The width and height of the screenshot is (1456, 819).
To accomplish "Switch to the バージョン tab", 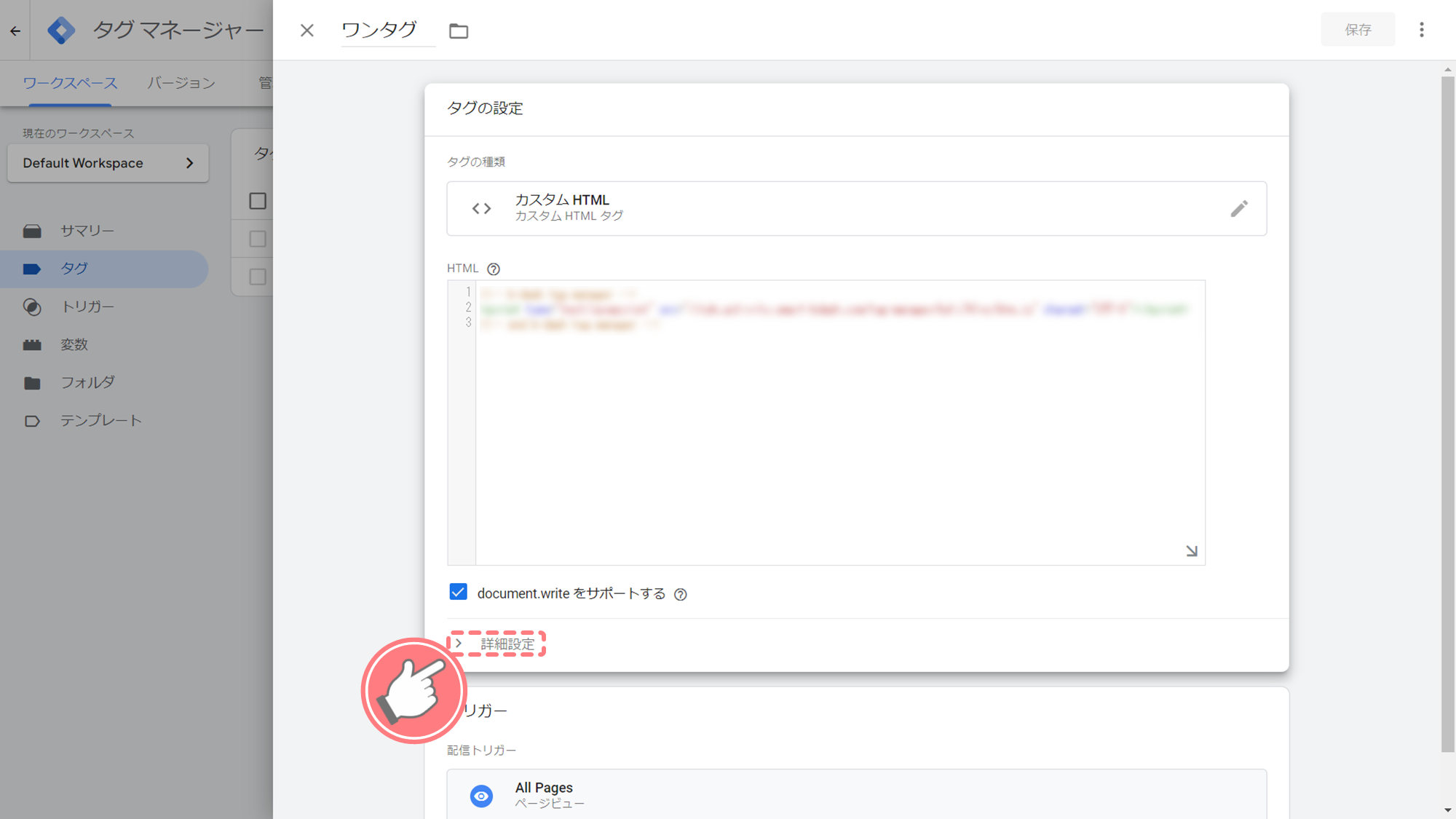I will click(x=181, y=83).
